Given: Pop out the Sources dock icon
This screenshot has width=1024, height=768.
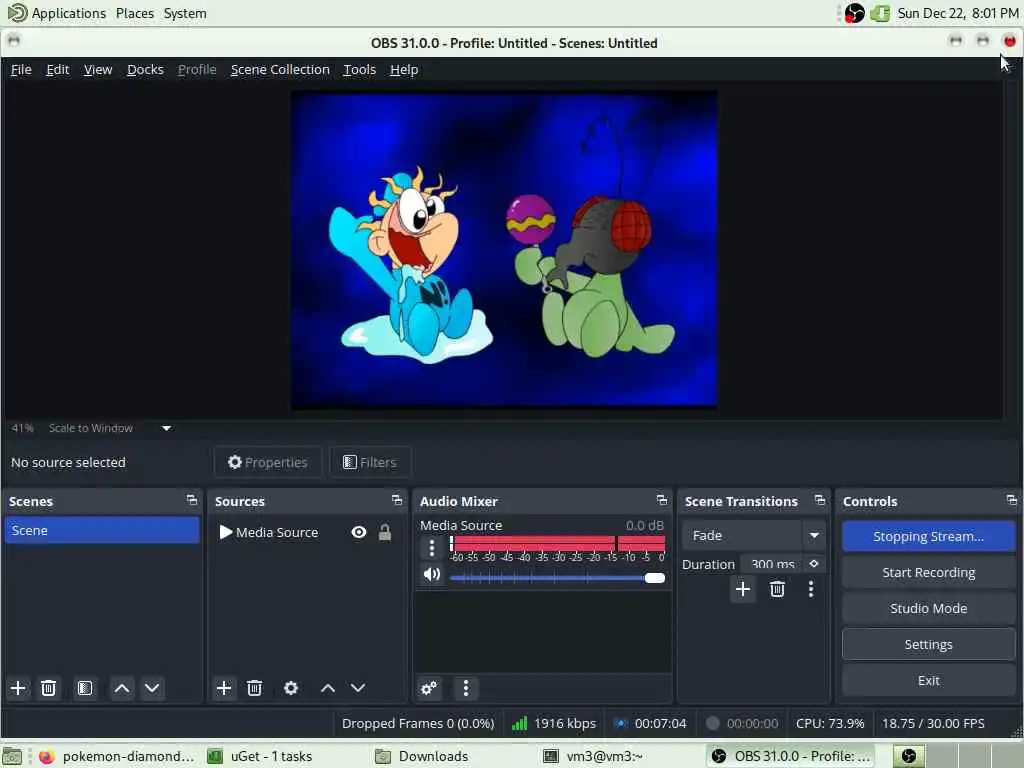Looking at the screenshot, I should 396,500.
